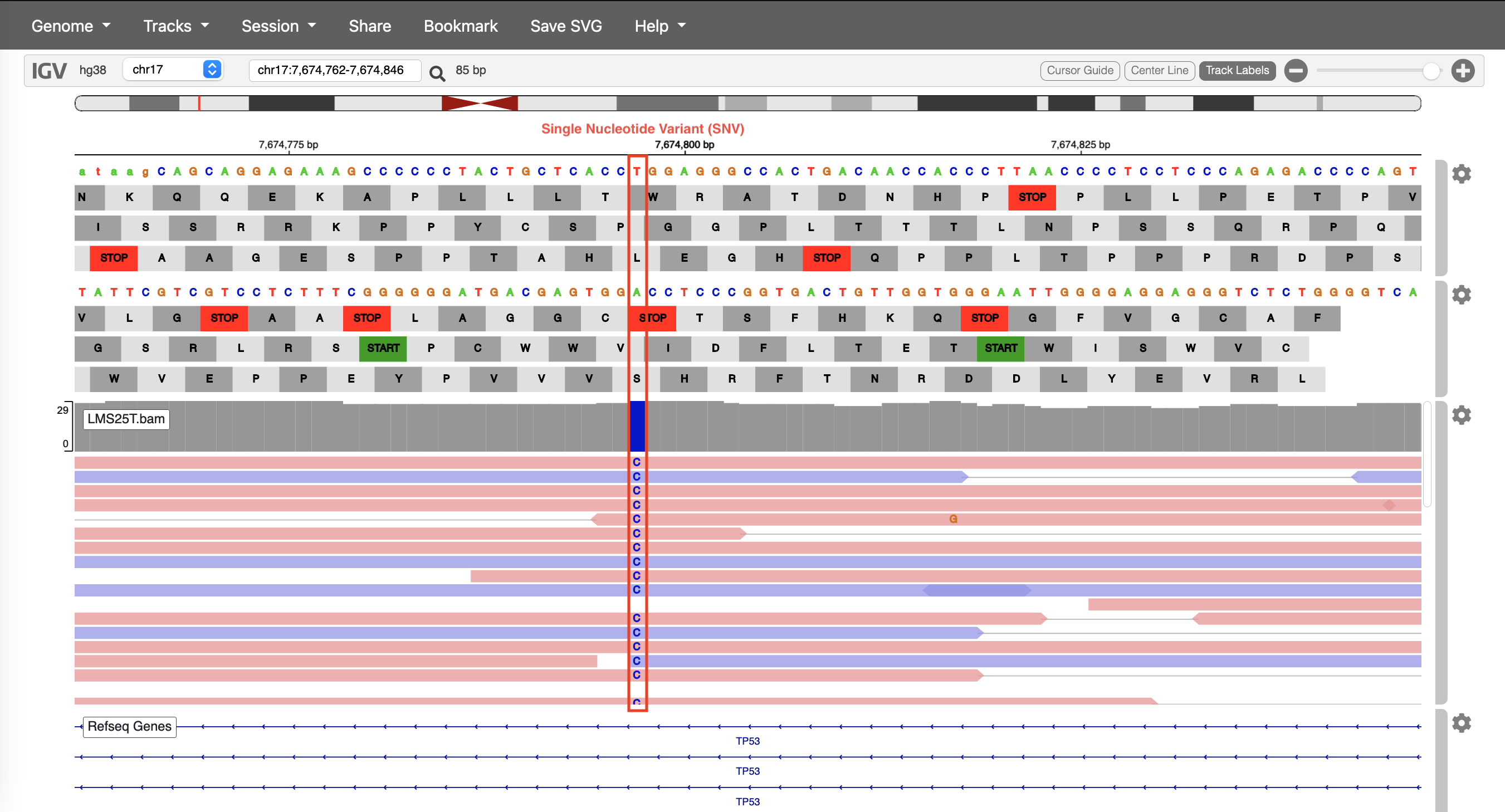Image resolution: width=1505 pixels, height=812 pixels.
Task: Toggle the Center Line button
Action: pos(1159,71)
